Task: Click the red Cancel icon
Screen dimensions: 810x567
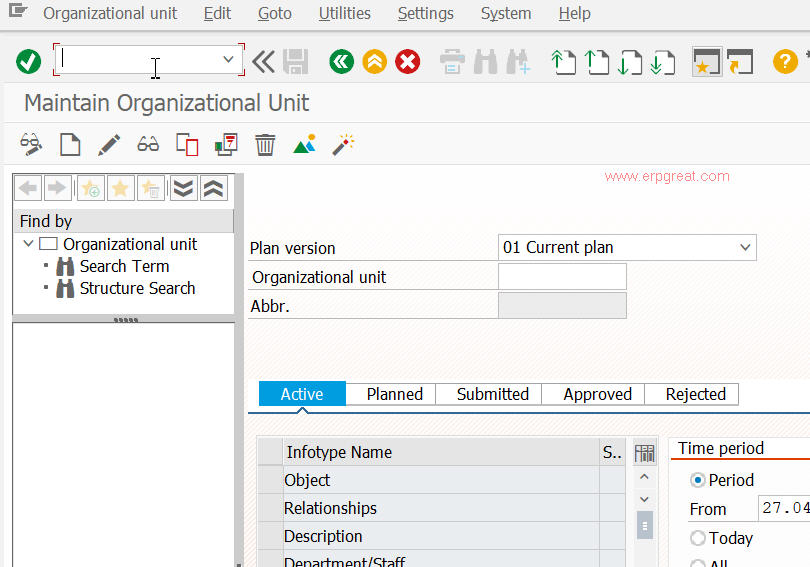Action: tap(408, 62)
